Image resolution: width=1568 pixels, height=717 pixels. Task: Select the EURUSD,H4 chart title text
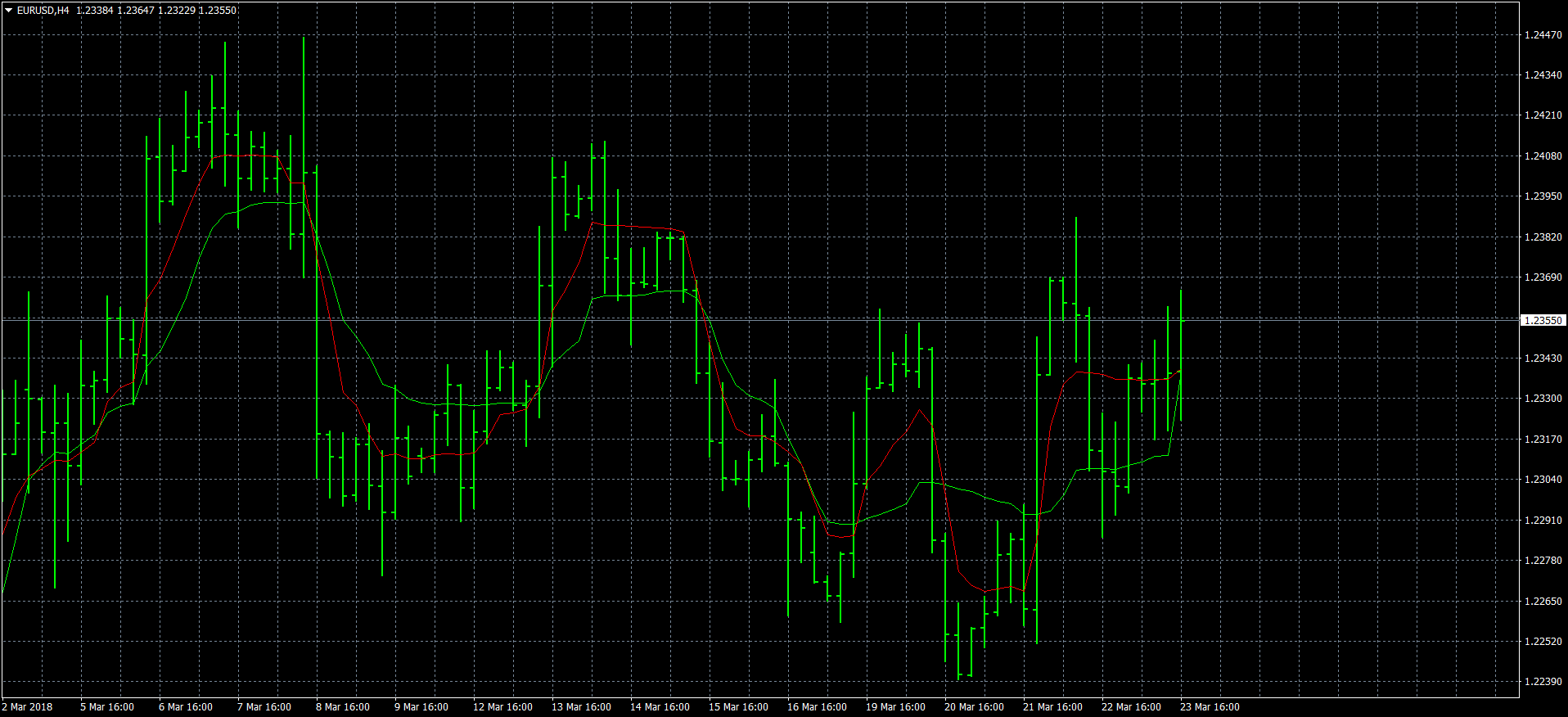coord(43,11)
